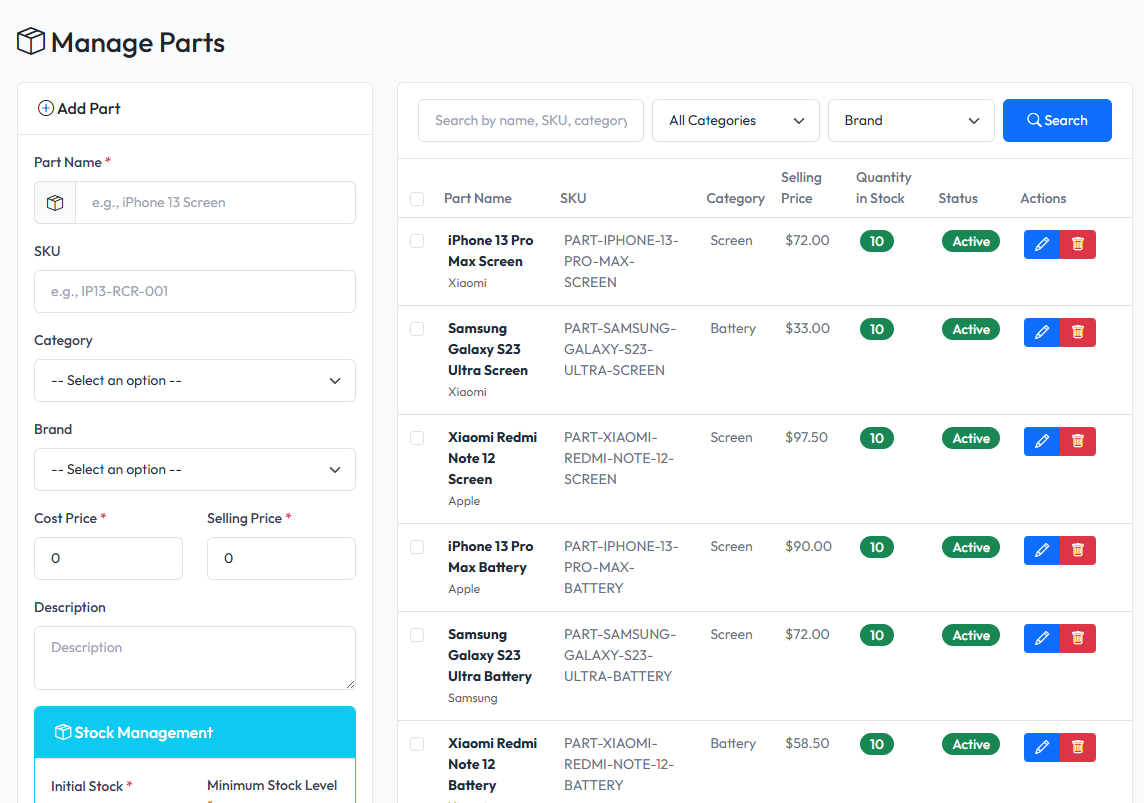Toggle the select-all checkbox in table header

point(417,199)
